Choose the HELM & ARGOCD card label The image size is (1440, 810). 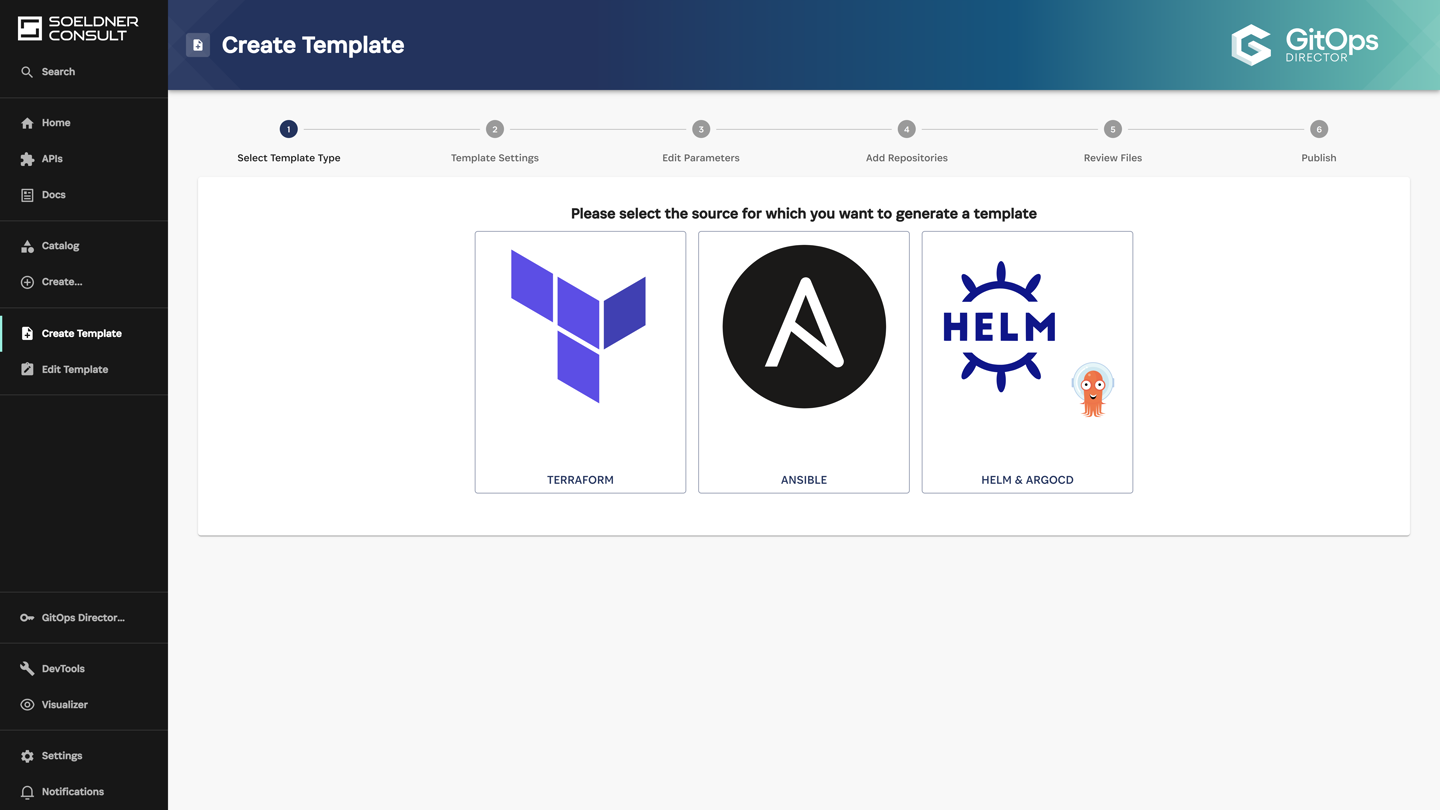coord(1027,480)
